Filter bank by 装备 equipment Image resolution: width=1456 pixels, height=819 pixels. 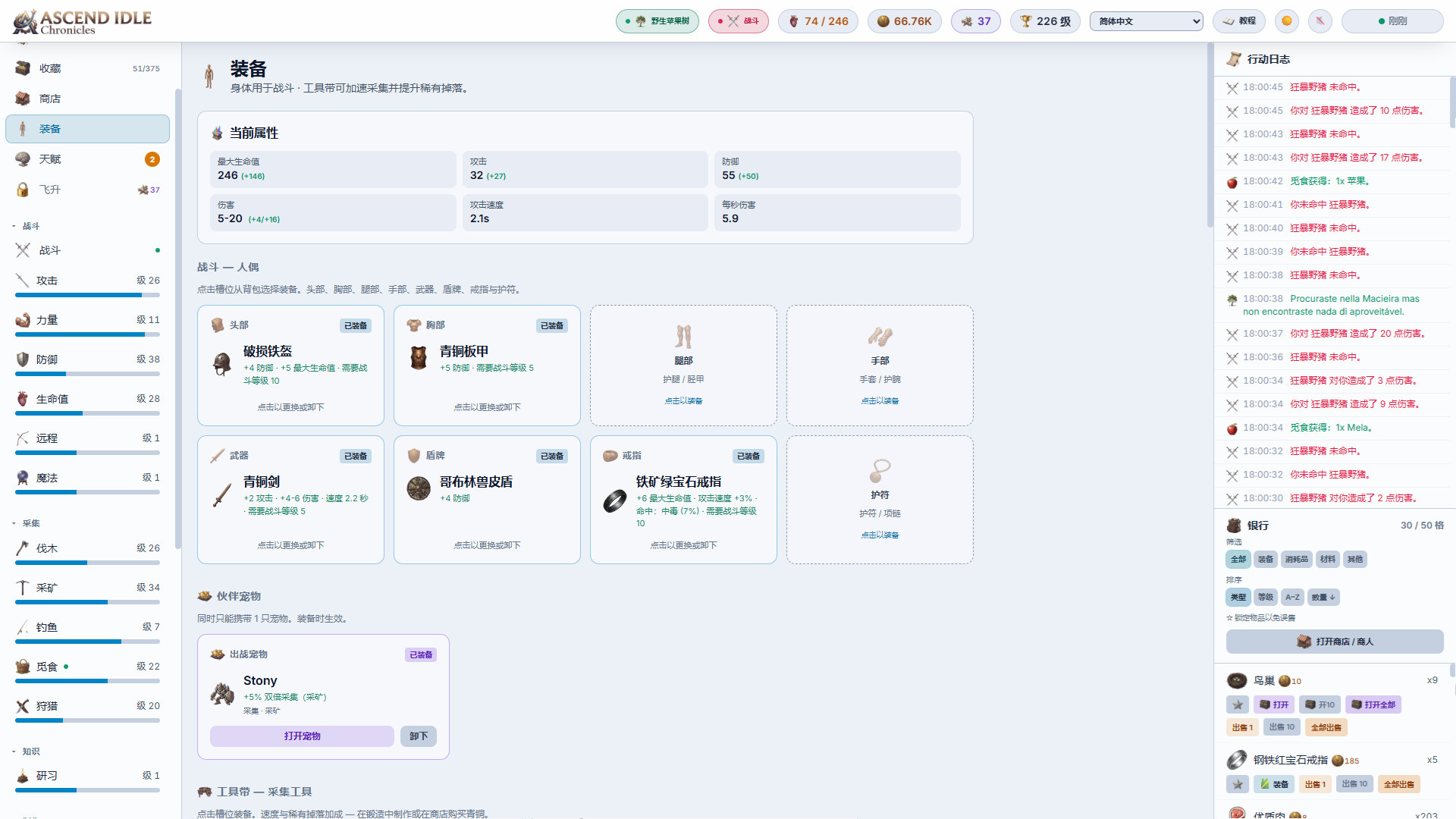[x=1266, y=559]
